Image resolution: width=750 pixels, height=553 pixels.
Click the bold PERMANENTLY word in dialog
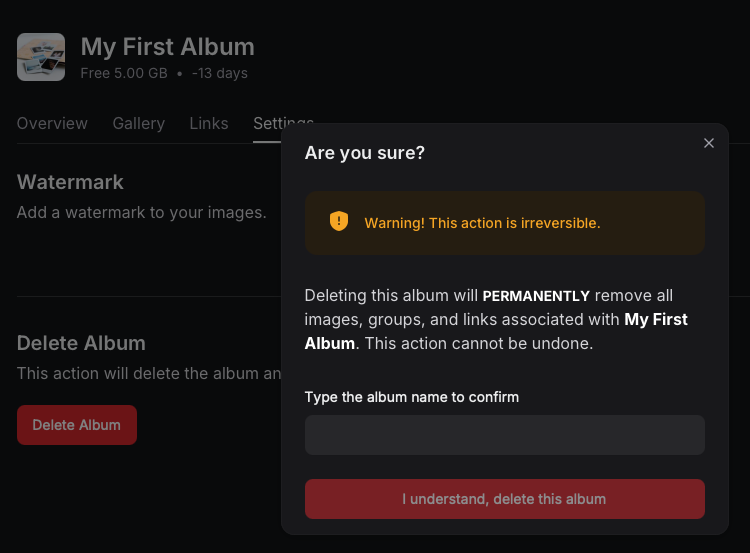pyautogui.click(x=536, y=296)
